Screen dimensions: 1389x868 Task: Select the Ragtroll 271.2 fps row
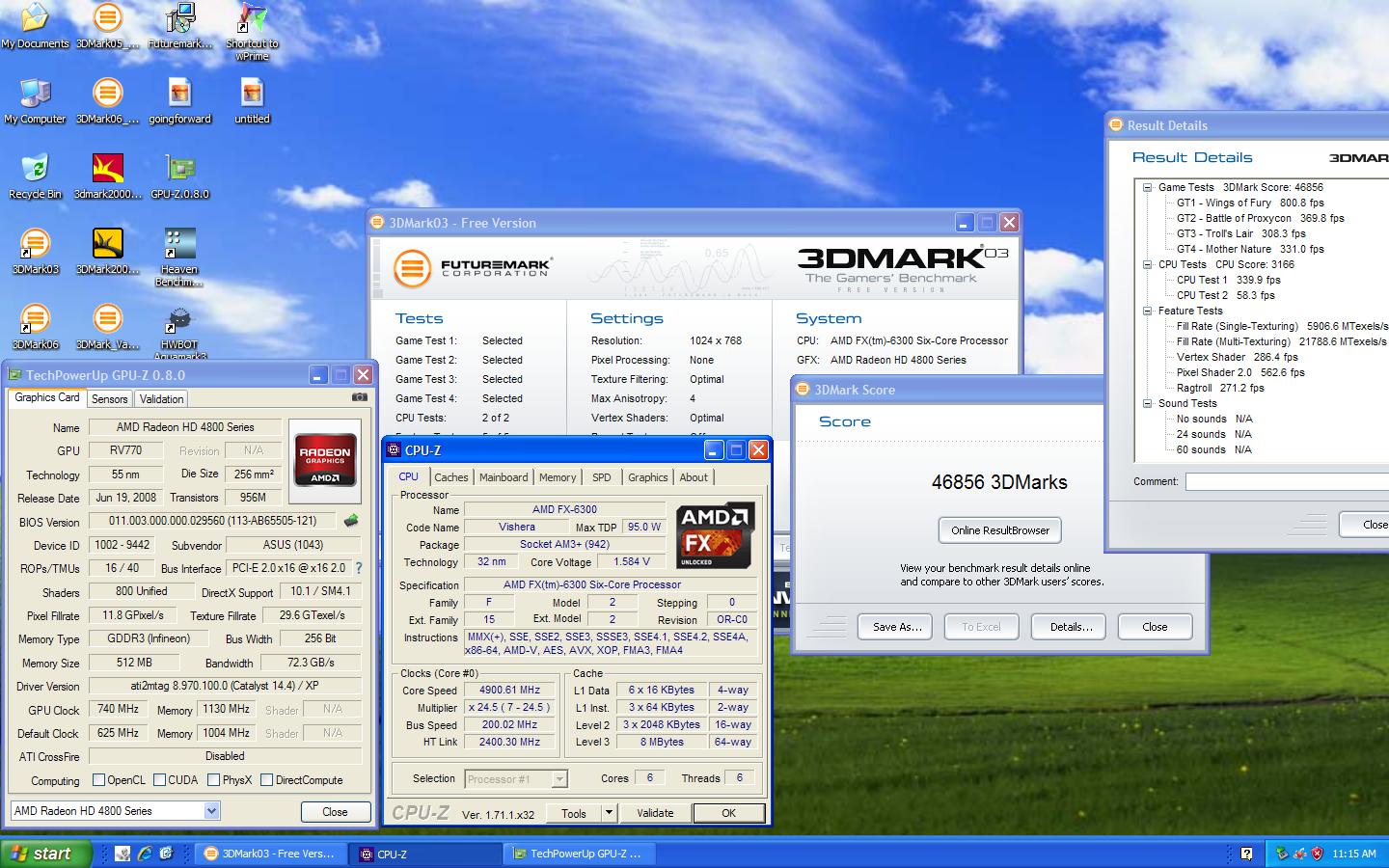click(1220, 389)
